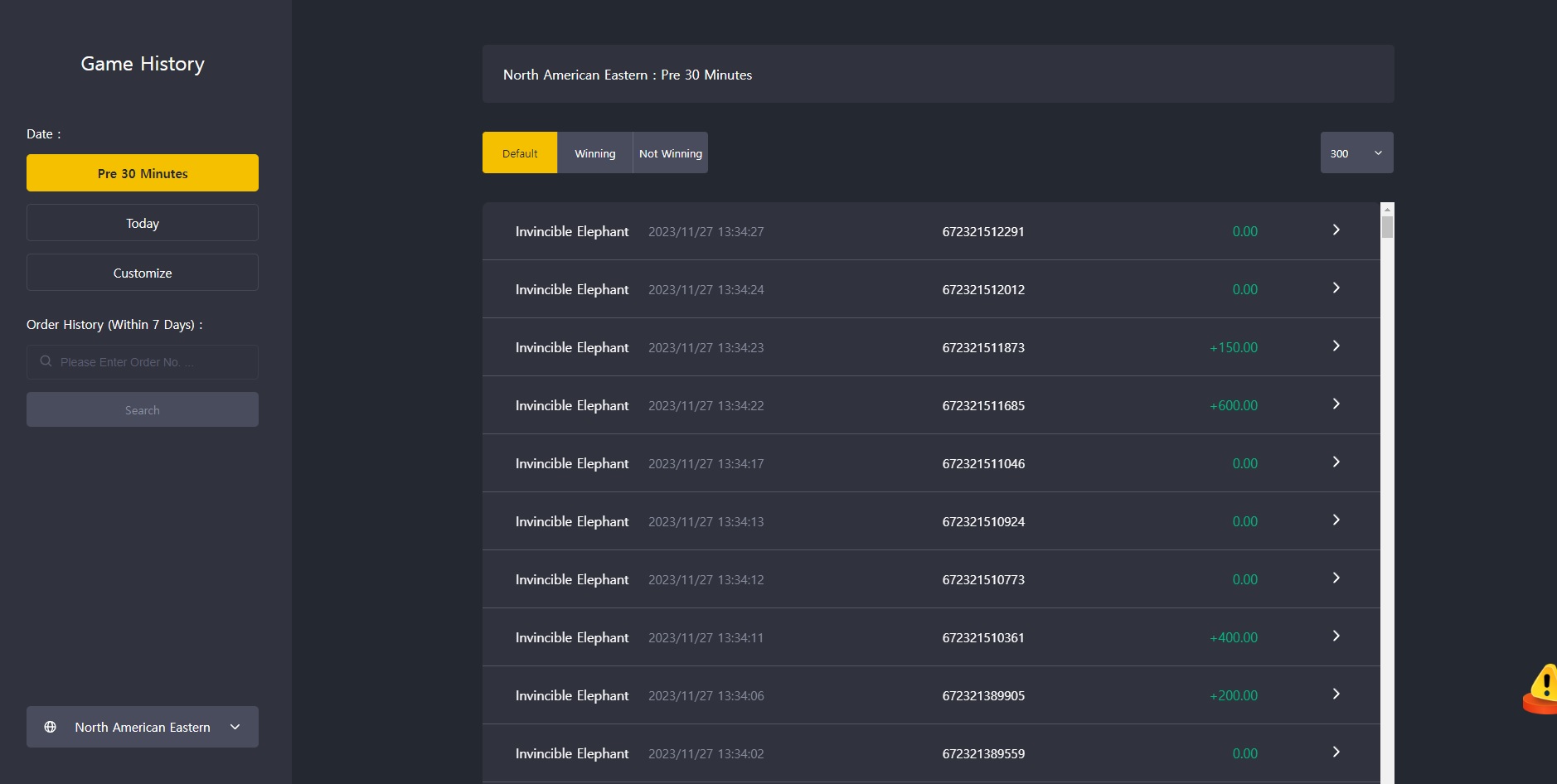The image size is (1557, 784).
Task: Expand the 13:34:24 Invincible Elephant record
Action: pos(931,289)
